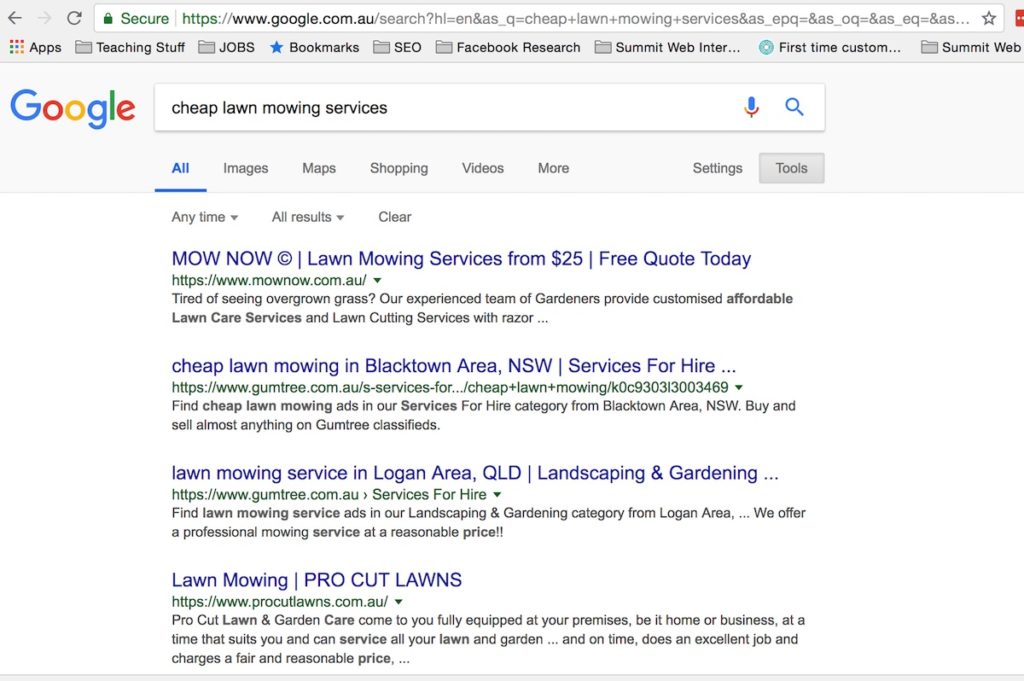
Task: Switch to the Shopping tab
Action: point(399,168)
